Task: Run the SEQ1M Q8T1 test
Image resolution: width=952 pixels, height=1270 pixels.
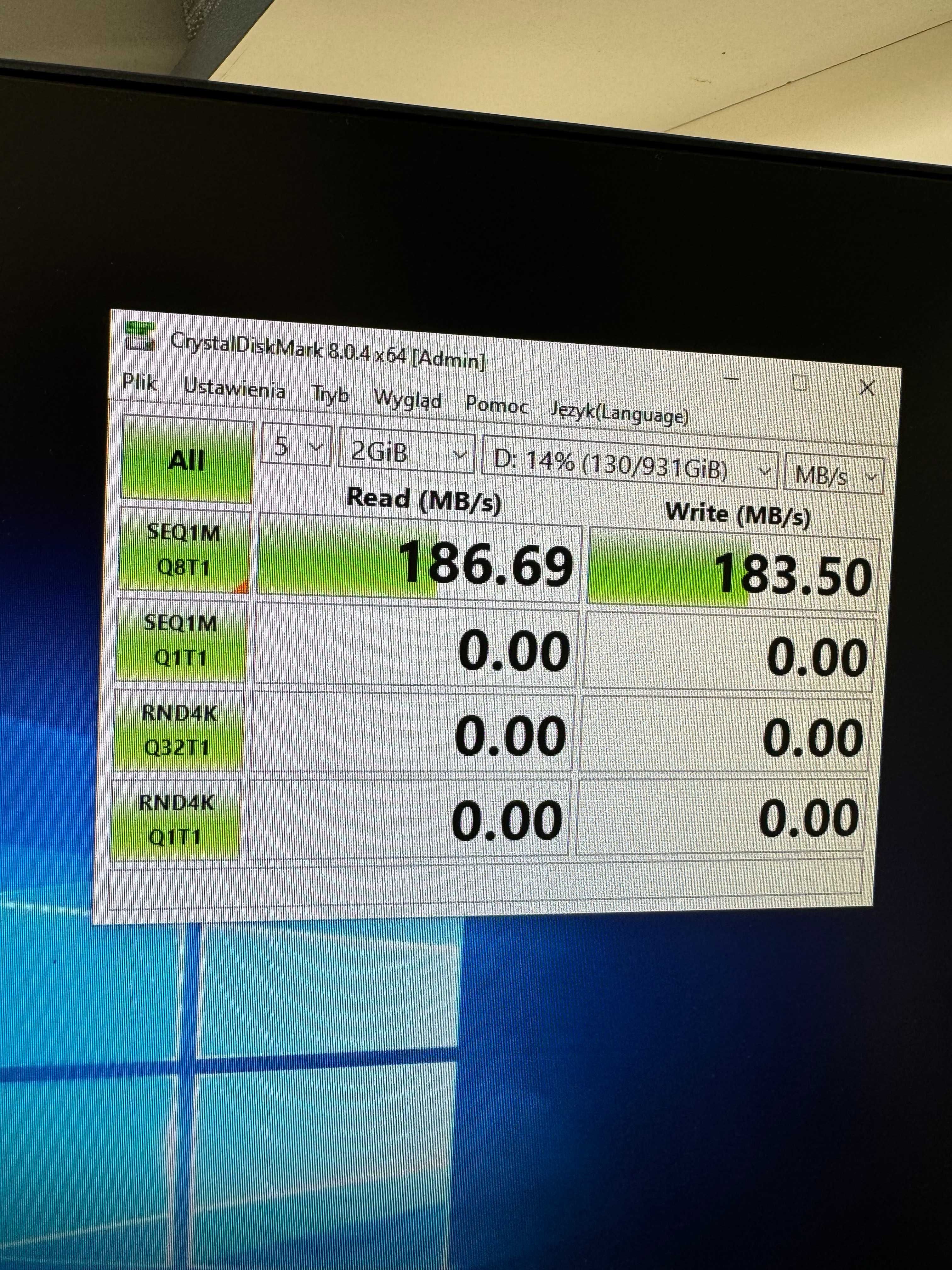Action: (x=184, y=549)
